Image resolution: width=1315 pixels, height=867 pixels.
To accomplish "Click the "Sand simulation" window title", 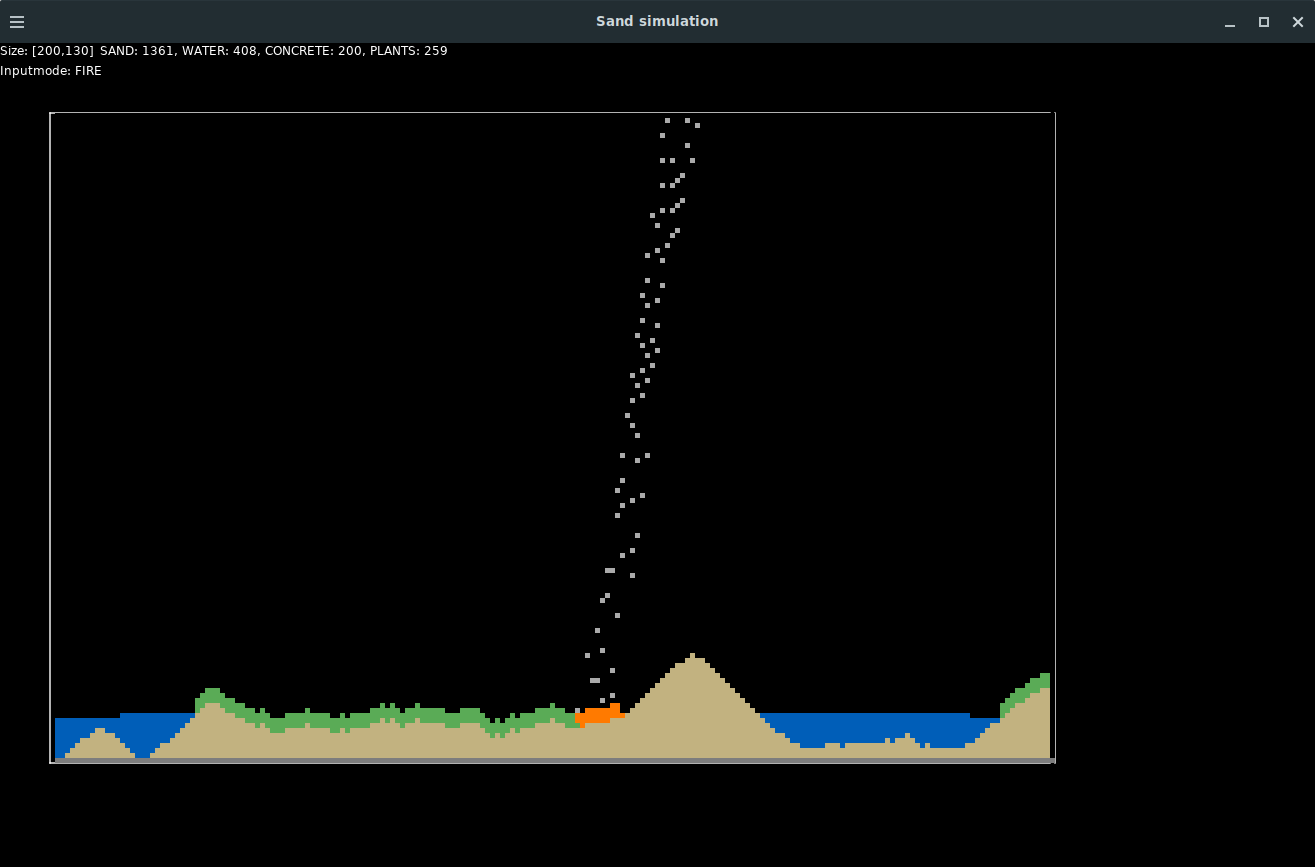I will [x=657, y=21].
